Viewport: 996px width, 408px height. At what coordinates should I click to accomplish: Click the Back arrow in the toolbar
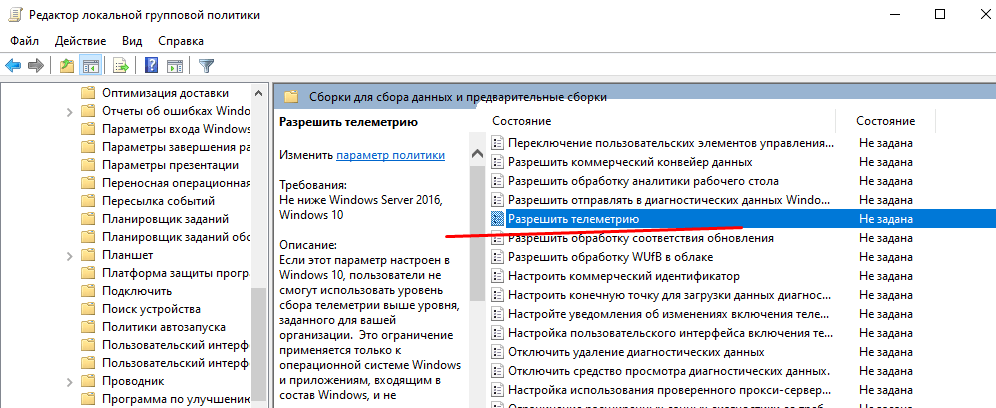pyautogui.click(x=13, y=66)
